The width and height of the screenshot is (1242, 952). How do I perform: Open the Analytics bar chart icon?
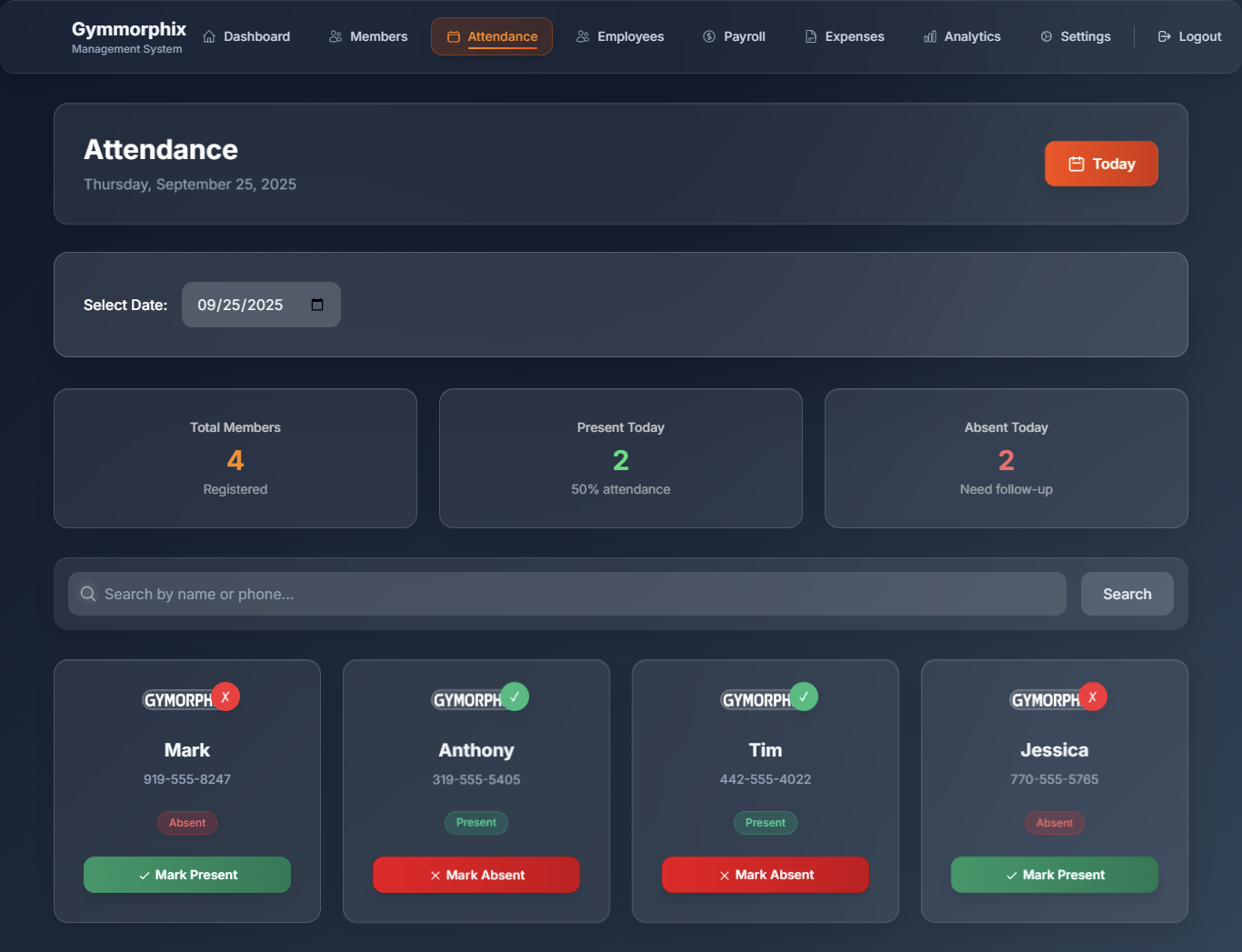[929, 36]
